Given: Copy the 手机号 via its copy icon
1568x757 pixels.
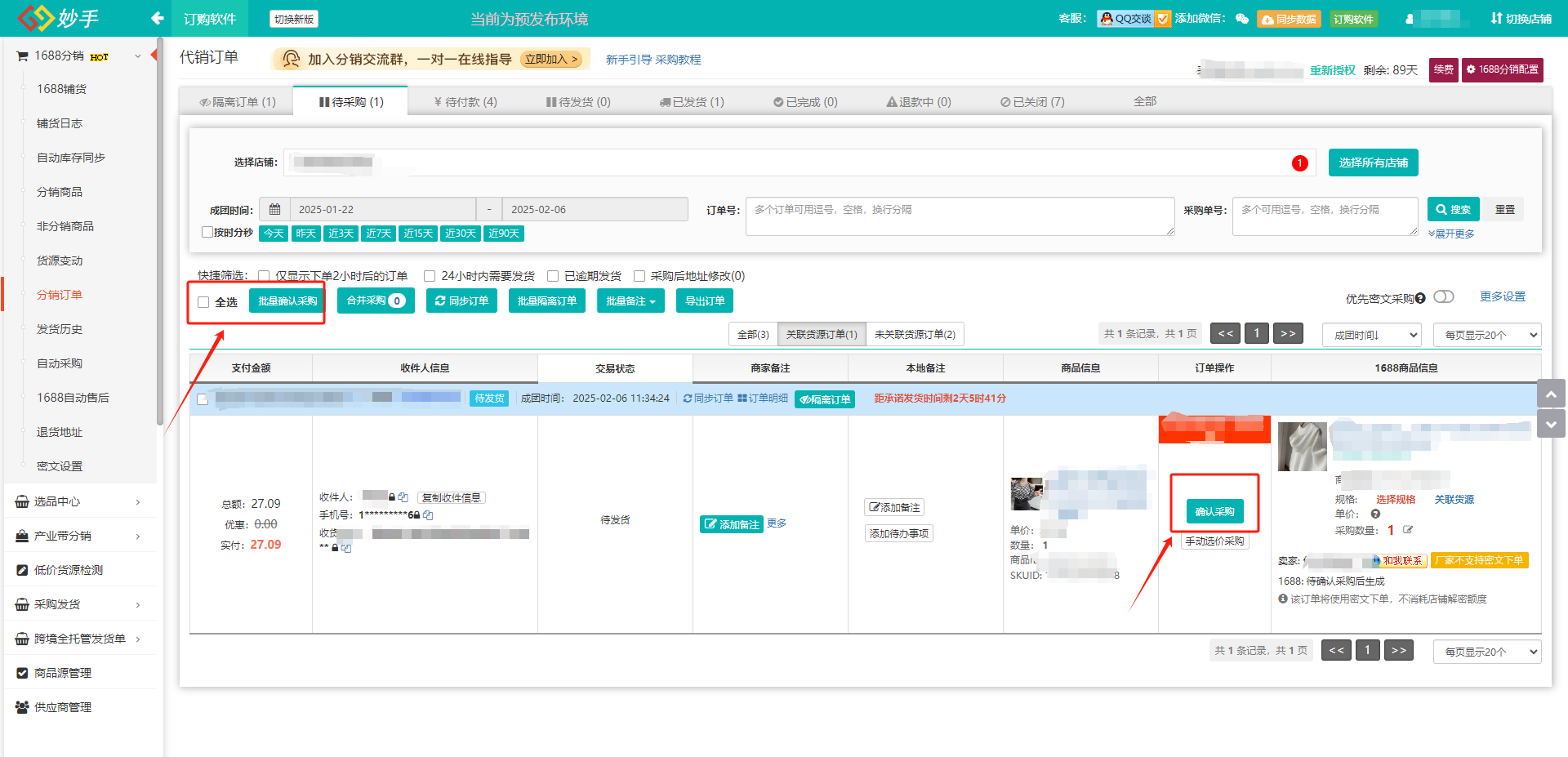Looking at the screenshot, I should [x=428, y=515].
